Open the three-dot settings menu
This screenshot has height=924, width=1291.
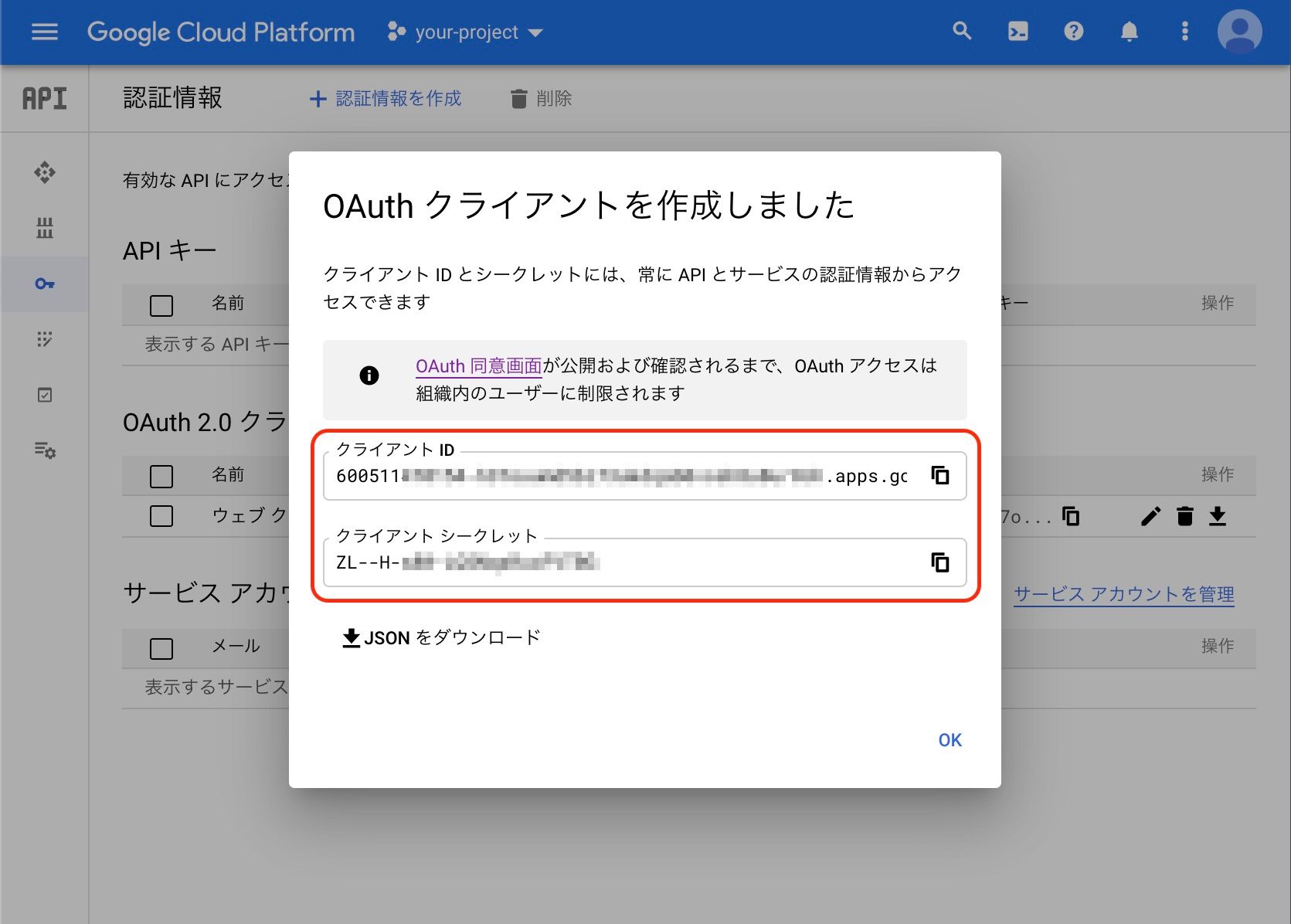1185,32
